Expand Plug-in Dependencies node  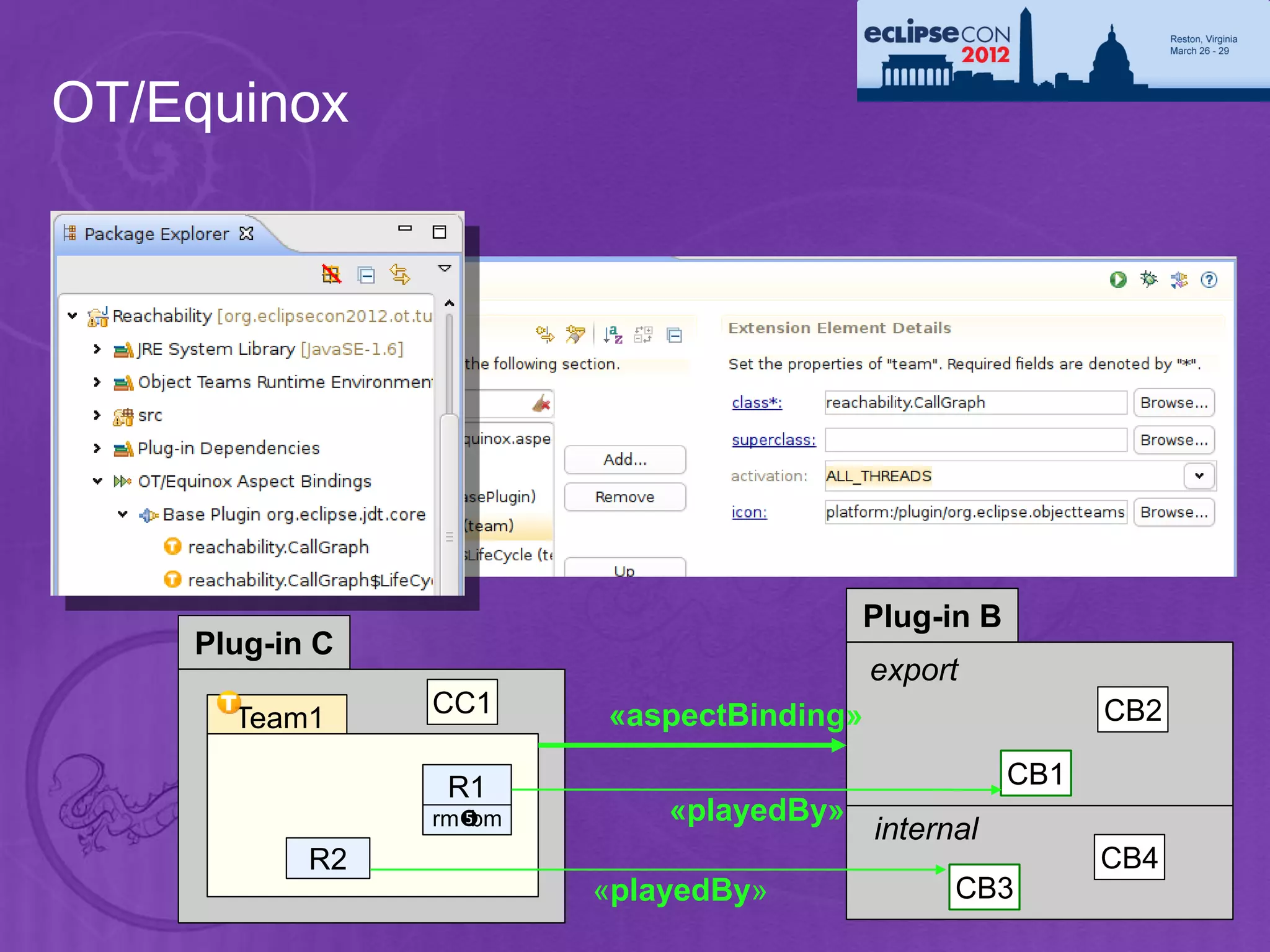coord(97,447)
